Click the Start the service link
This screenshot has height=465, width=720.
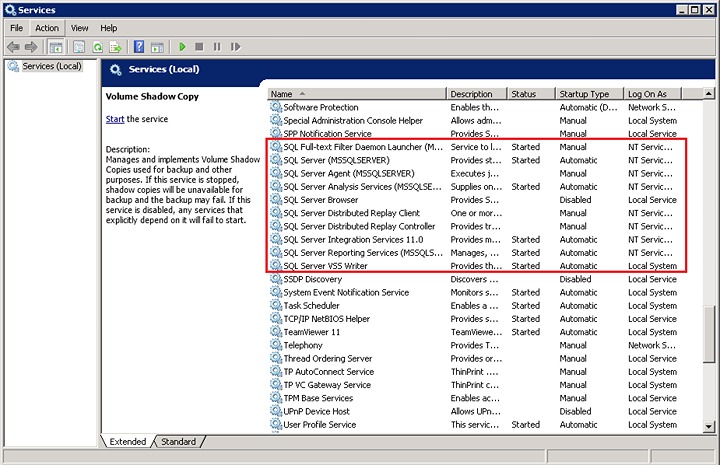tap(115, 119)
